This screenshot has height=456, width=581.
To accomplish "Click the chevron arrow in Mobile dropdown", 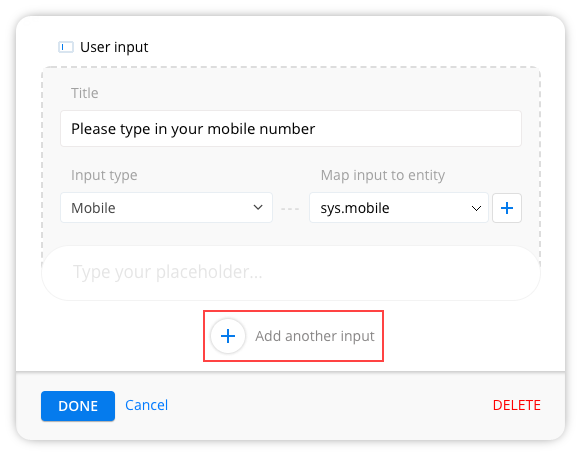I will [x=258, y=207].
